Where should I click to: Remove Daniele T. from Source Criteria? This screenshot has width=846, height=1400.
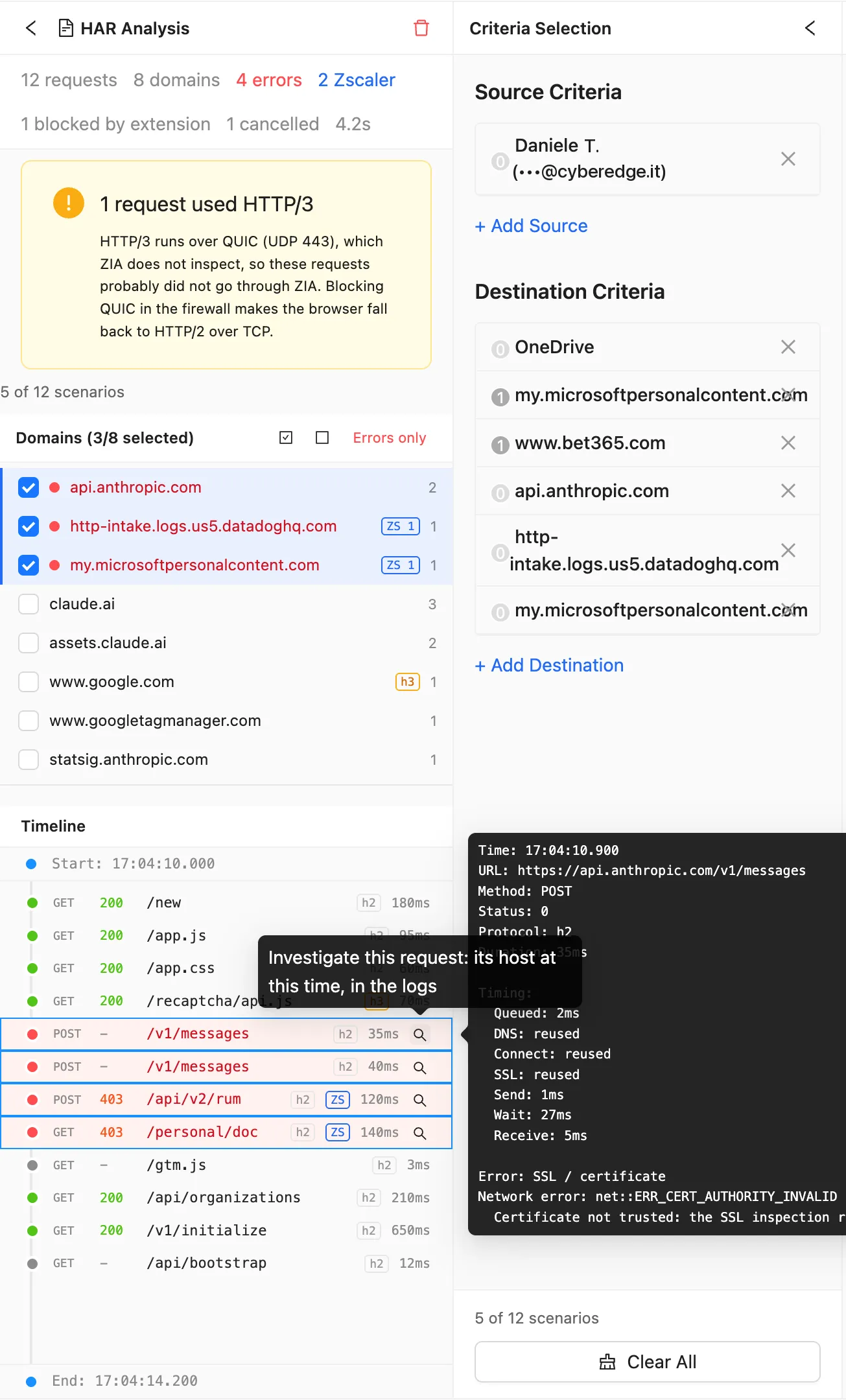coord(788,159)
